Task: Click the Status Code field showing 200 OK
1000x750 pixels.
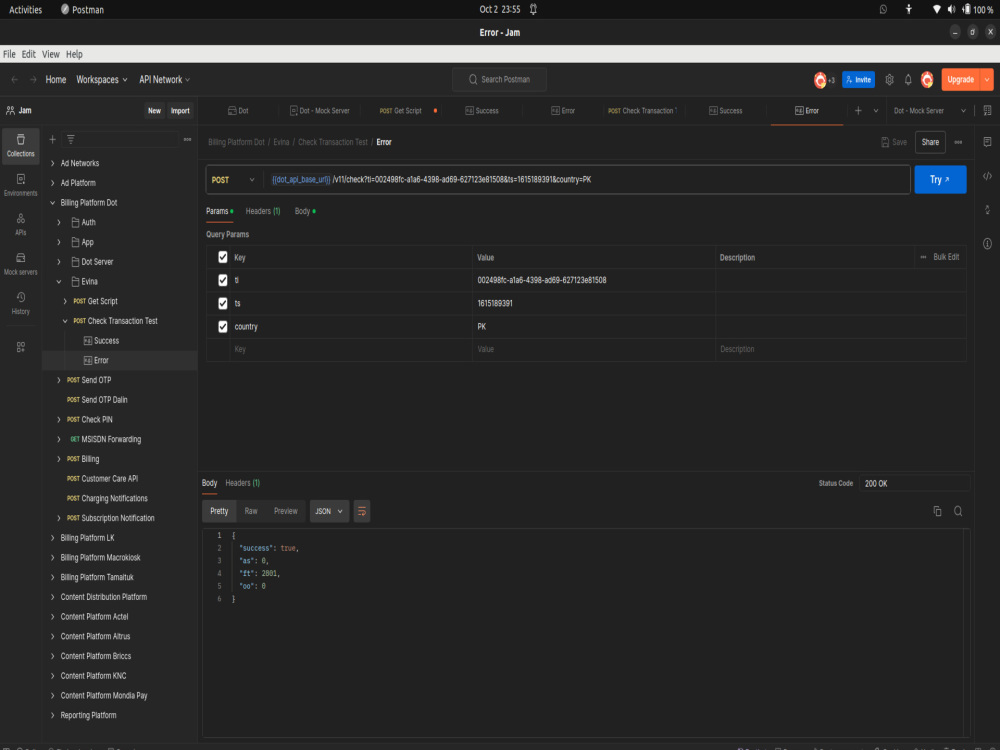Action: point(914,483)
